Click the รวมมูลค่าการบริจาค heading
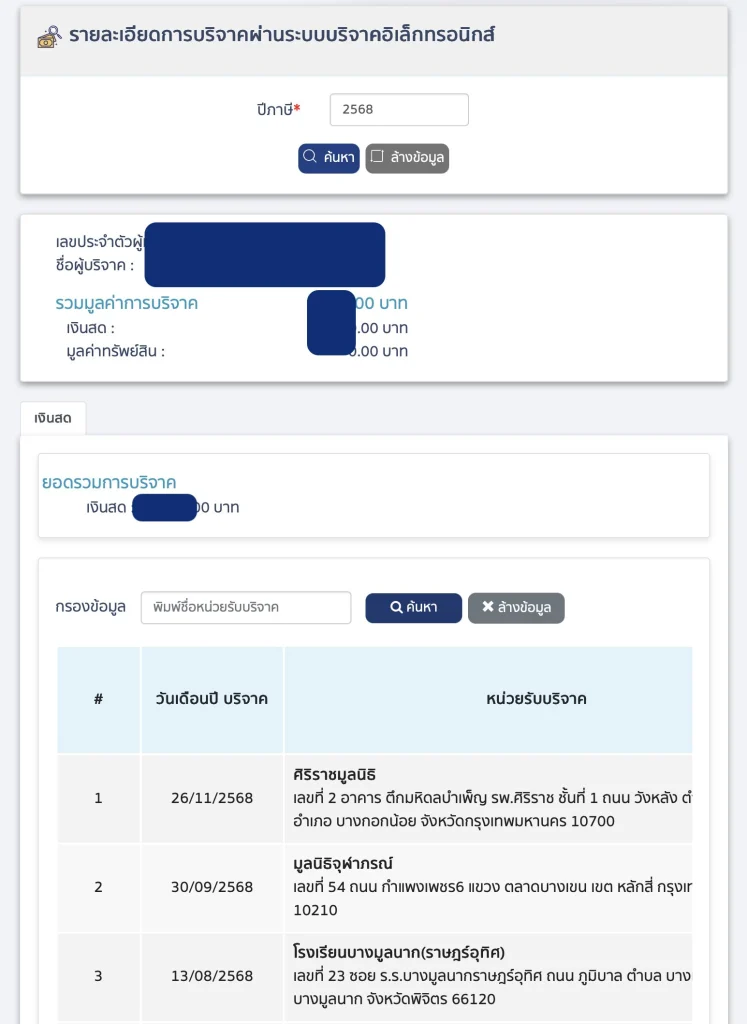The height and width of the screenshot is (1024, 747). point(127,303)
